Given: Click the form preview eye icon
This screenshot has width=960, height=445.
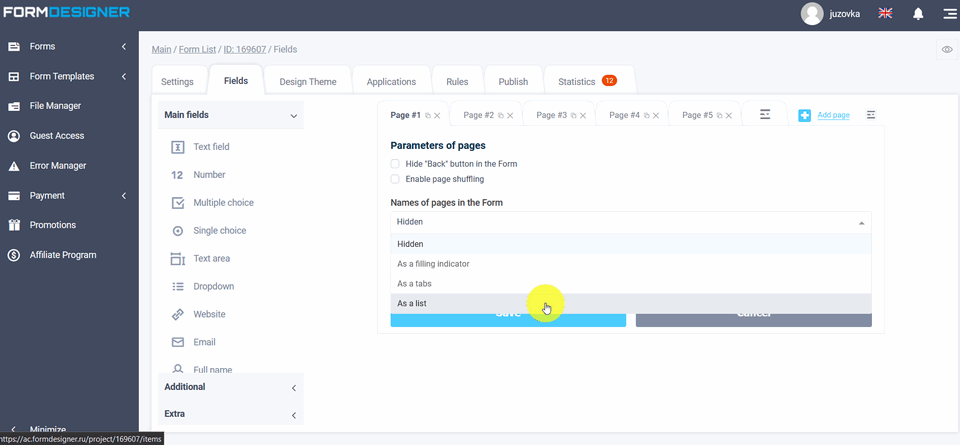Looking at the screenshot, I should coord(947,50).
